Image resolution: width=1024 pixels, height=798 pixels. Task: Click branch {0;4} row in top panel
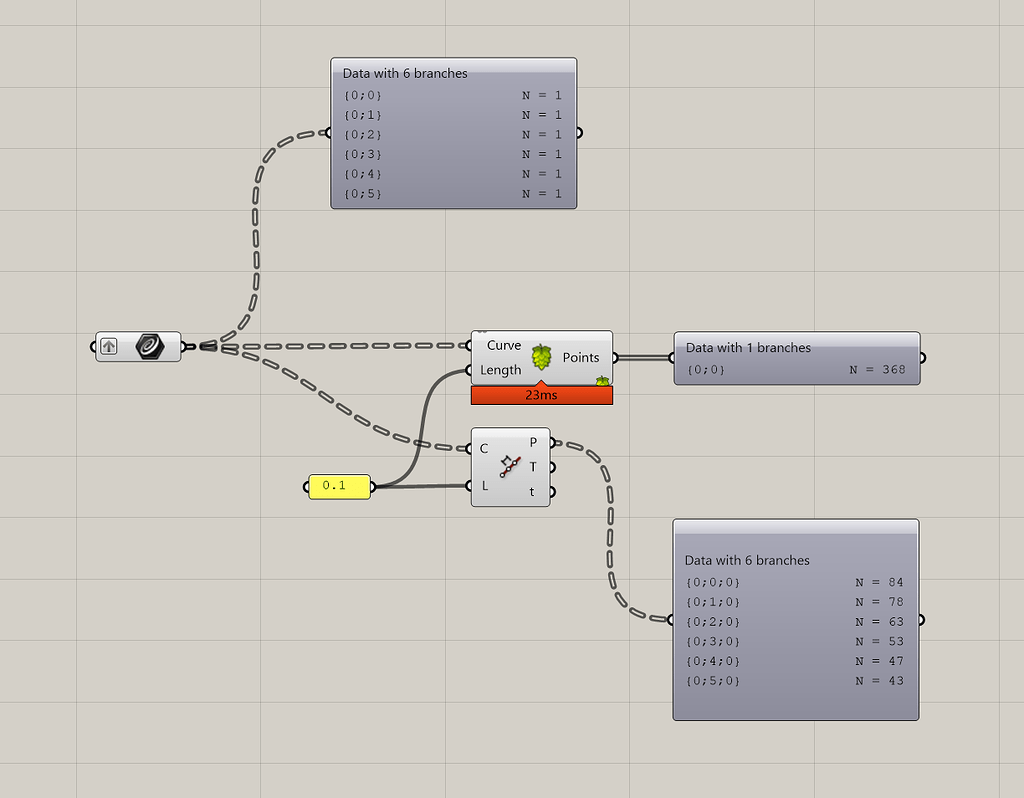point(453,174)
